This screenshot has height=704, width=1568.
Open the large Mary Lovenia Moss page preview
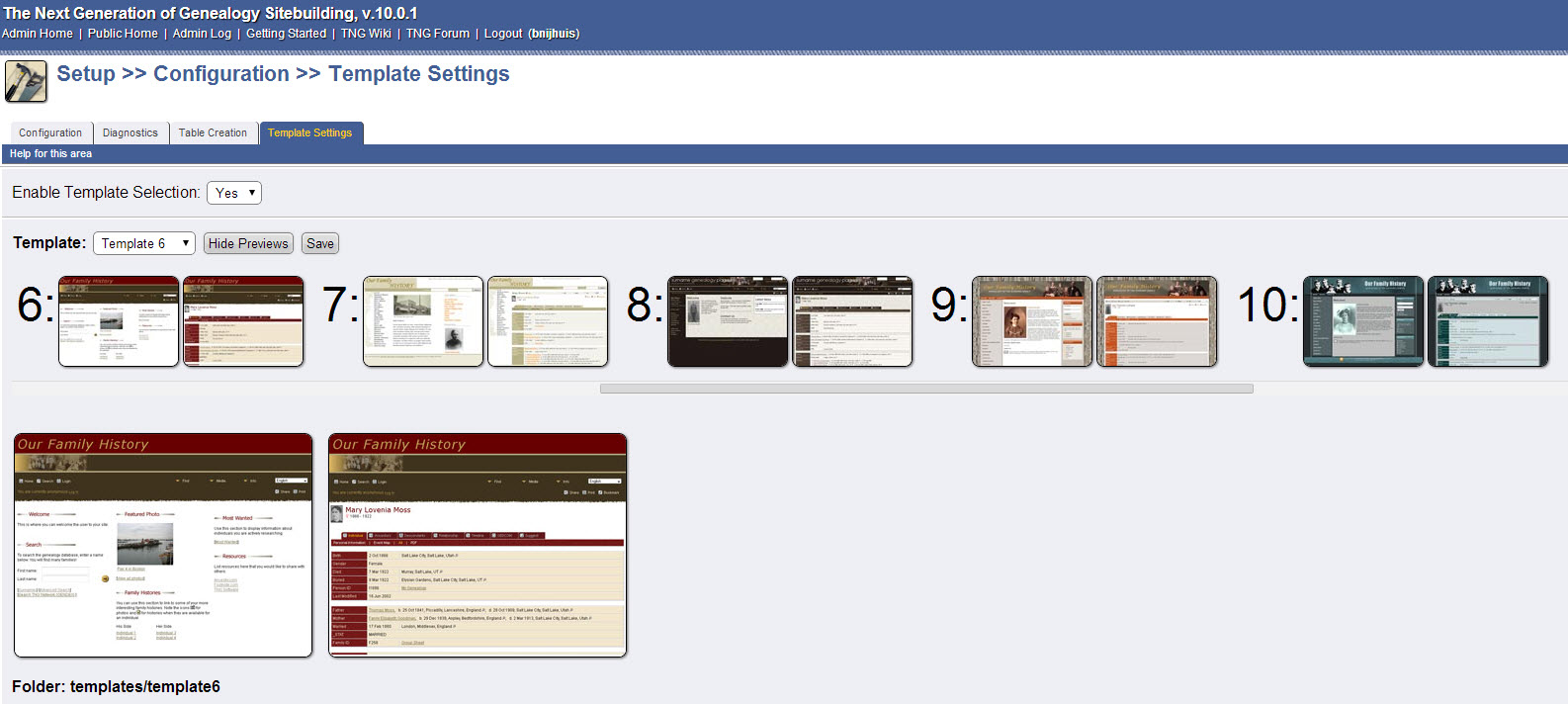click(478, 545)
